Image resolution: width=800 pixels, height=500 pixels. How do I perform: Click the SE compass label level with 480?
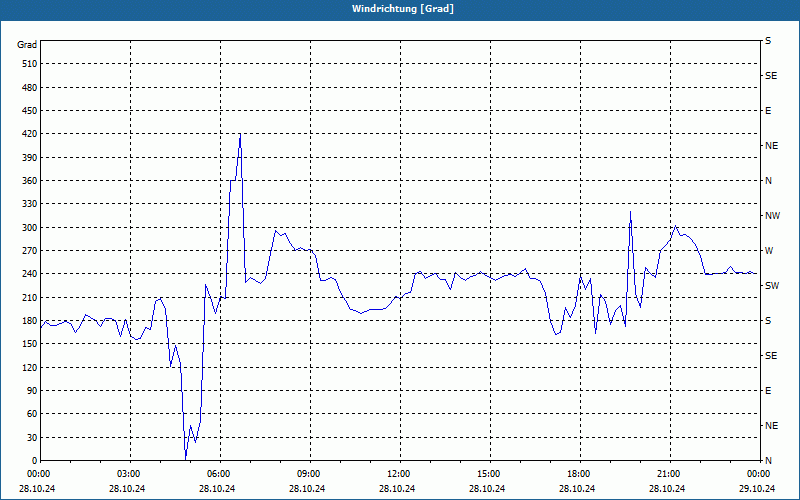[x=771, y=76]
